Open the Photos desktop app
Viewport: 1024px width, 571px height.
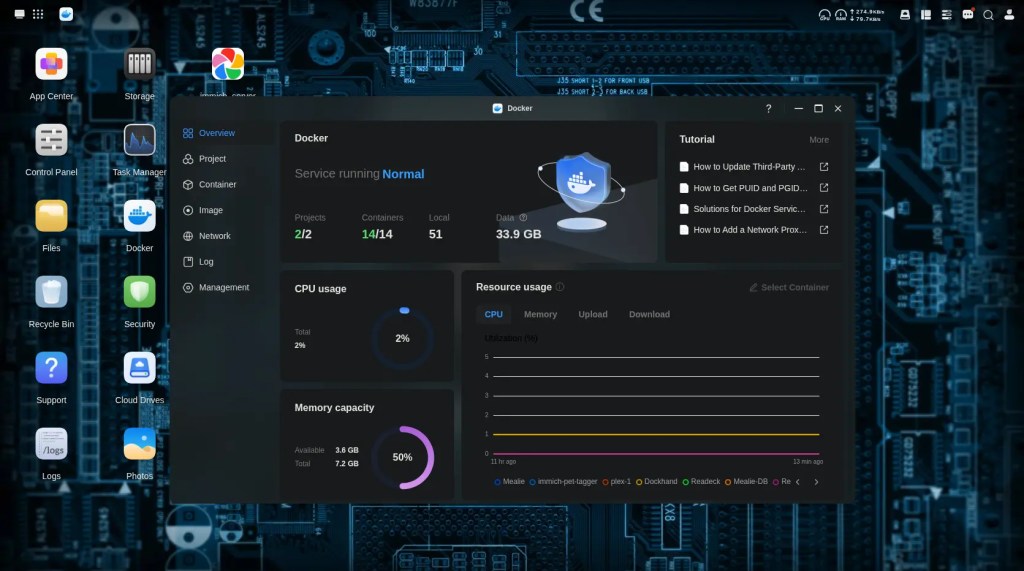click(139, 444)
